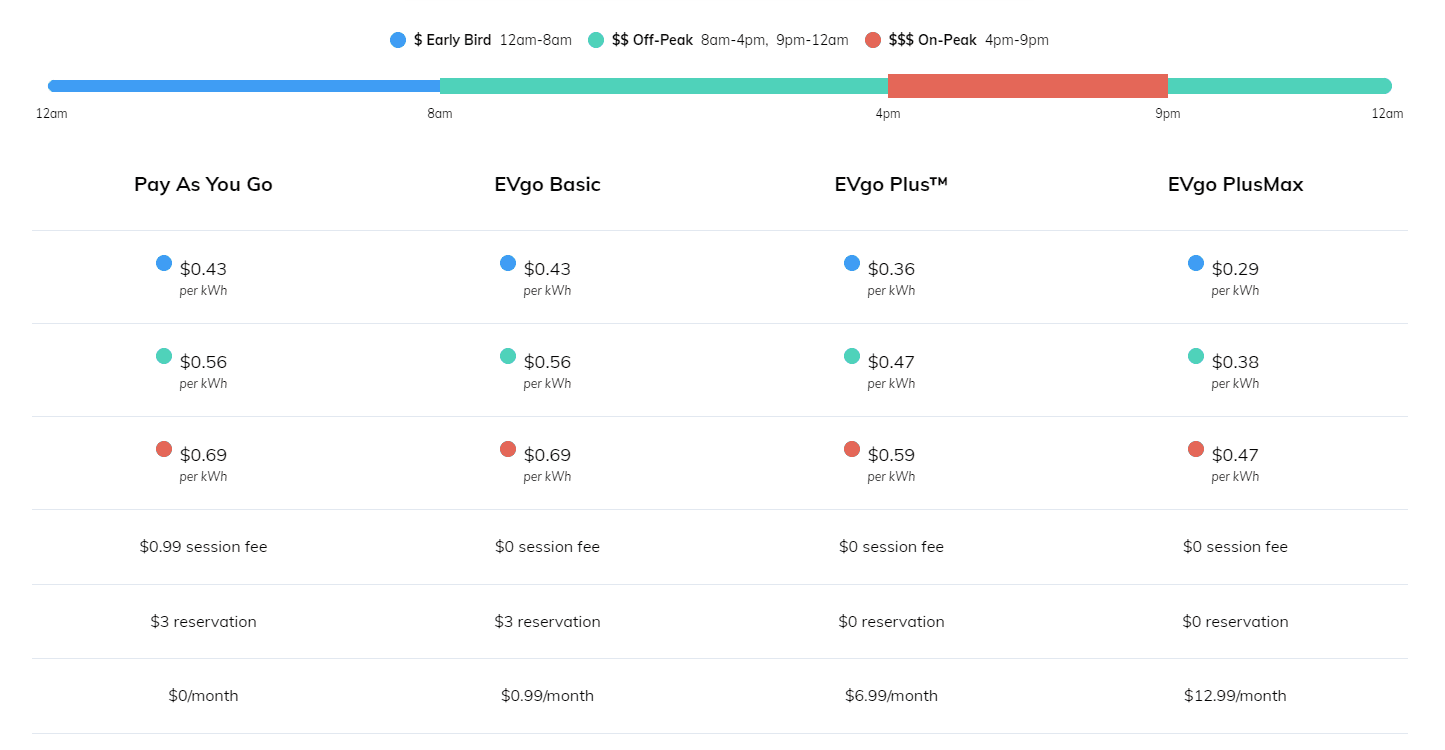Click the red On-Peak legend dot
Image resolution: width=1445 pixels, height=750 pixels.
[x=873, y=40]
